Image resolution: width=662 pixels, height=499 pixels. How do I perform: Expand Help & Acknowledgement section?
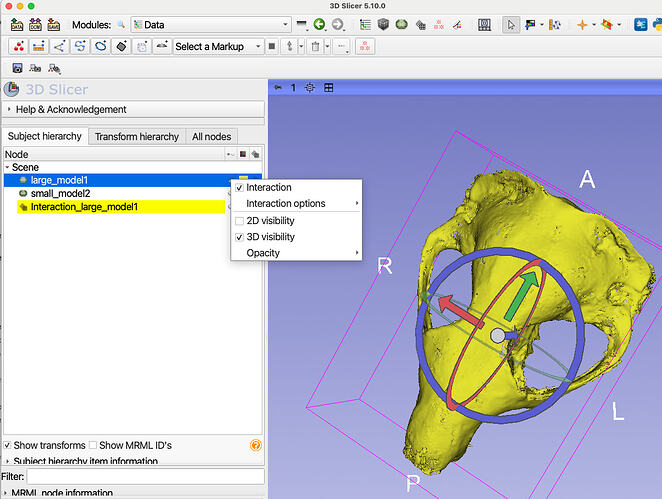[70, 109]
